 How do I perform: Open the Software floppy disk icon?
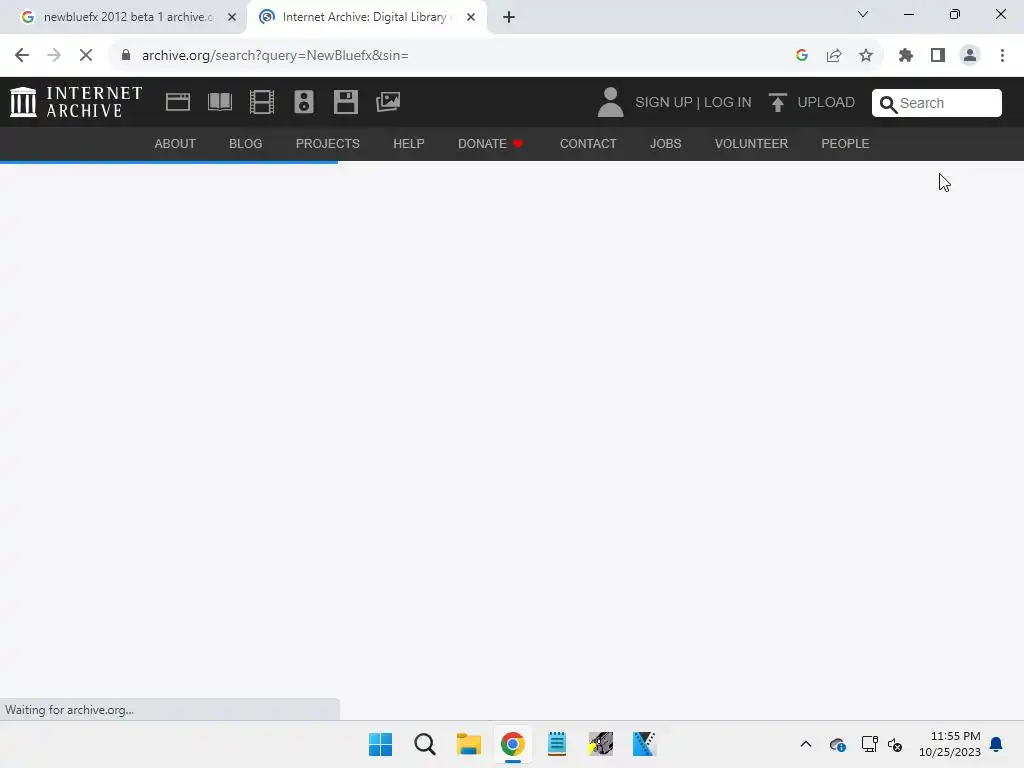(345, 102)
